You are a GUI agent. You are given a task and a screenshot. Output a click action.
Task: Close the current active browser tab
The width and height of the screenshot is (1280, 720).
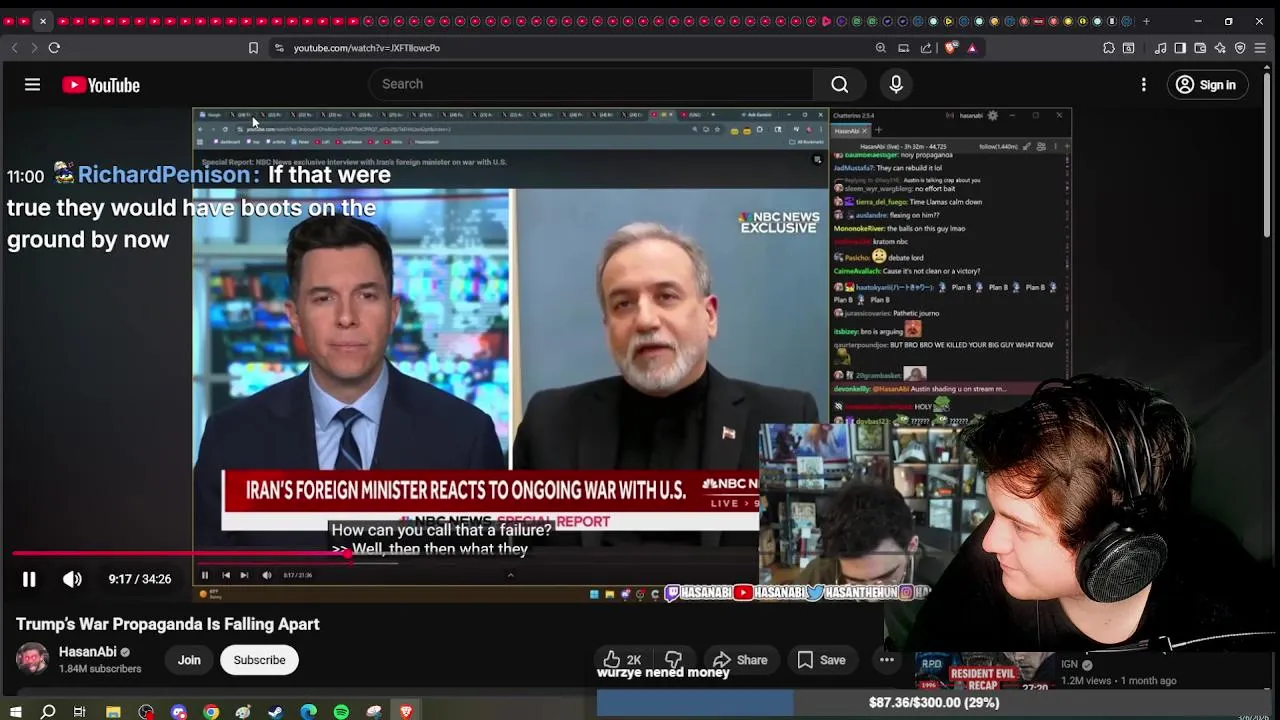[x=42, y=21]
